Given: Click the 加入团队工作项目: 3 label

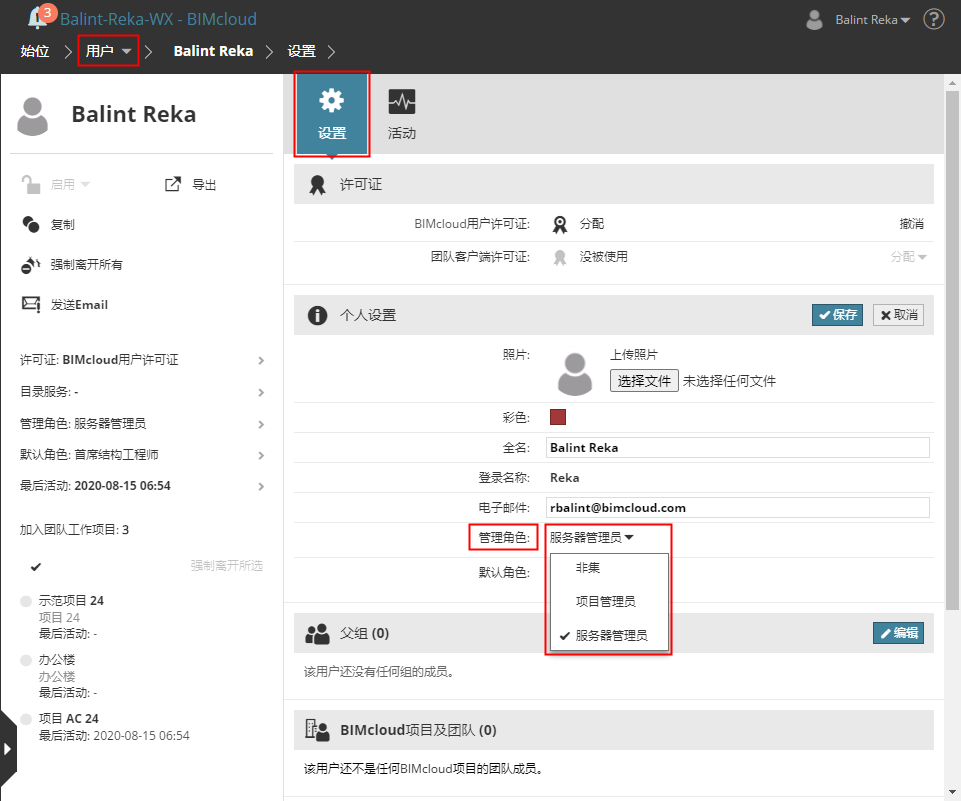Looking at the screenshot, I should pos(74,530).
